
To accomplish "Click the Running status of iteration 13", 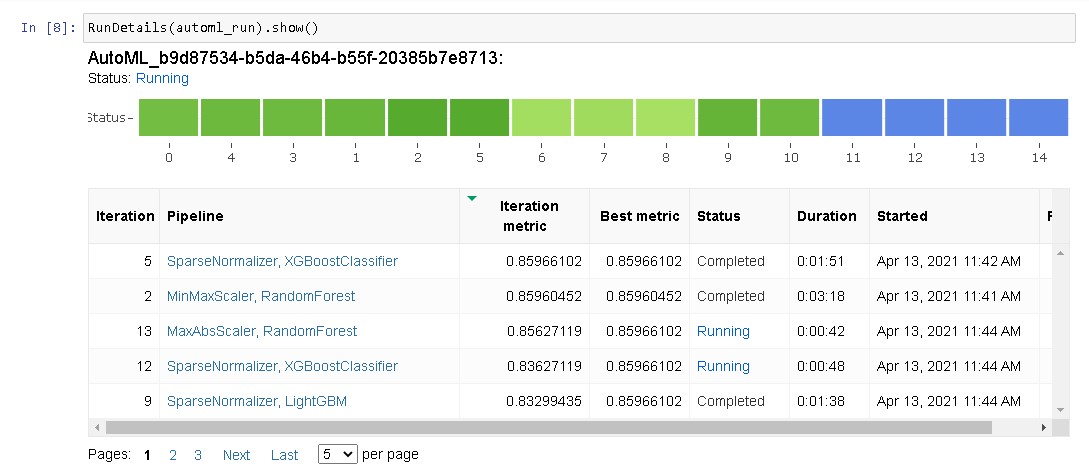I will pos(723,331).
